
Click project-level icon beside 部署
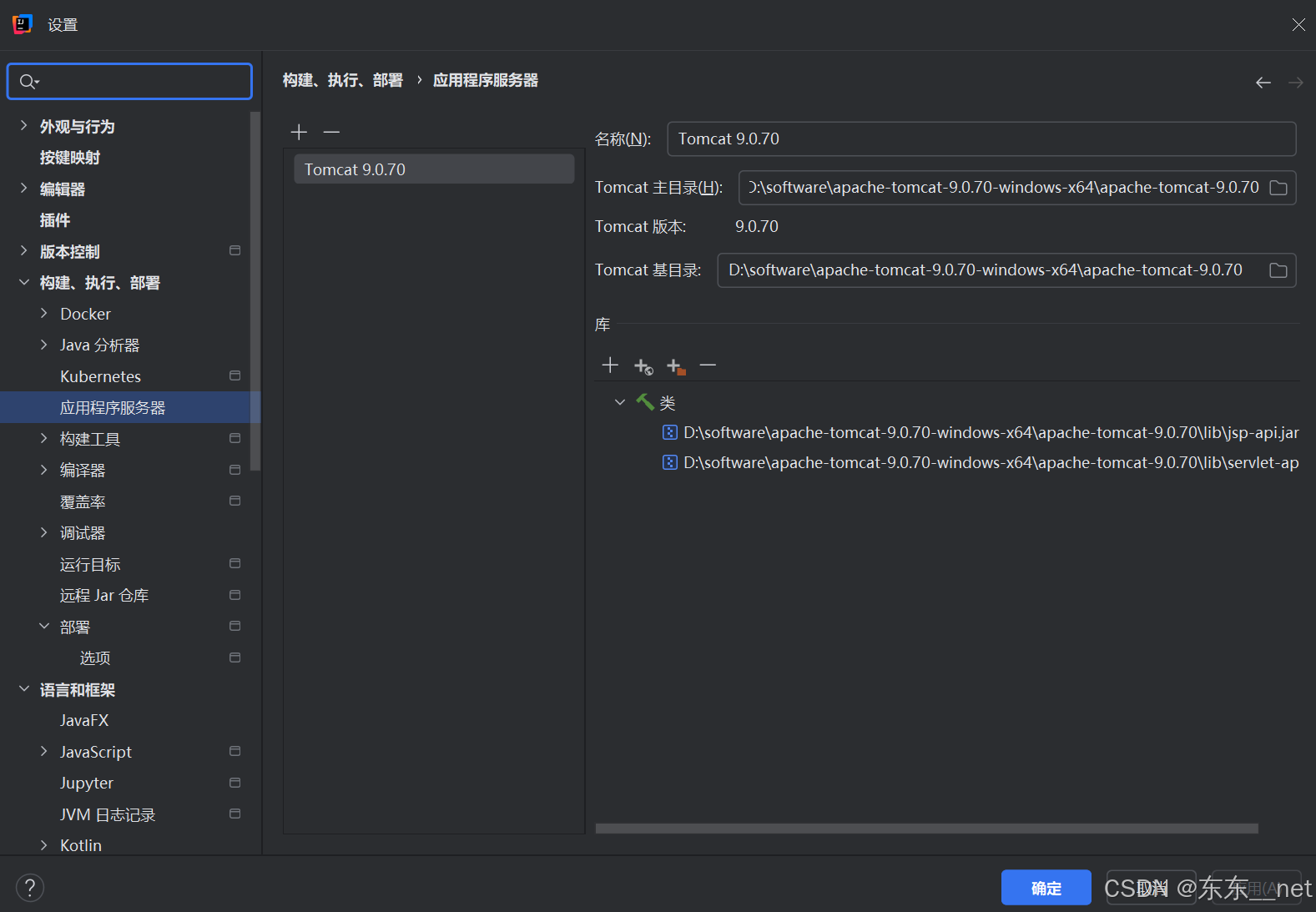point(235,627)
